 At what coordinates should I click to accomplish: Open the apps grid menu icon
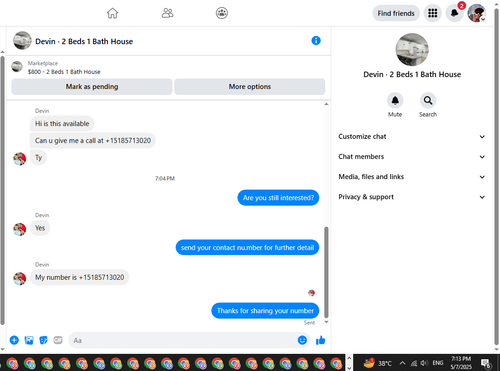[433, 13]
